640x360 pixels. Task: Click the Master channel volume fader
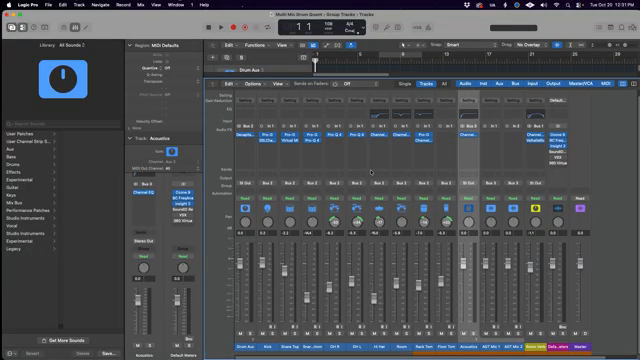580,263
